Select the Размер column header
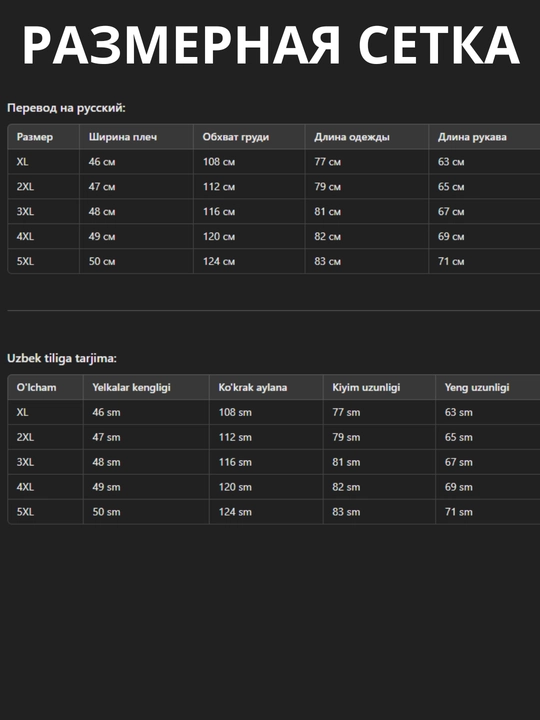Viewport: 540px width, 720px height. pyautogui.click(x=35, y=137)
